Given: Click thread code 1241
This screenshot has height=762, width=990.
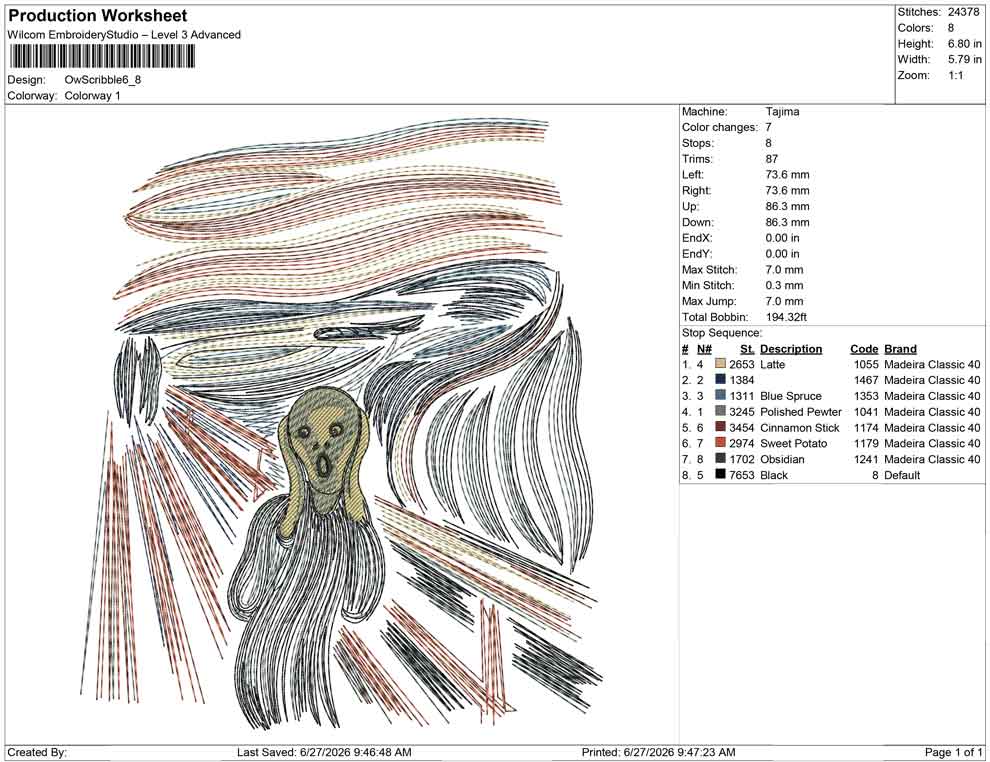Looking at the screenshot, I should [x=866, y=459].
